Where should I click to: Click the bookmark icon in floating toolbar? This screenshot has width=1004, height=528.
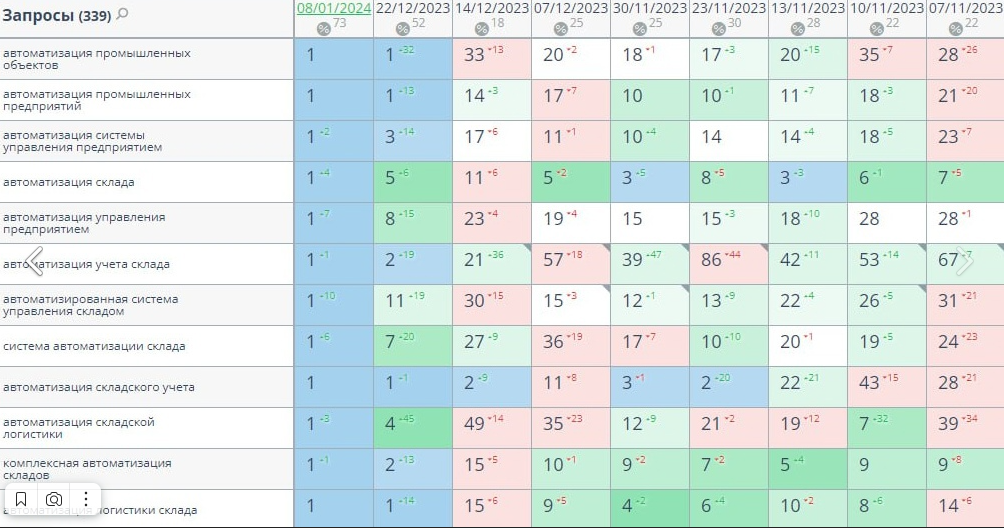[21, 498]
